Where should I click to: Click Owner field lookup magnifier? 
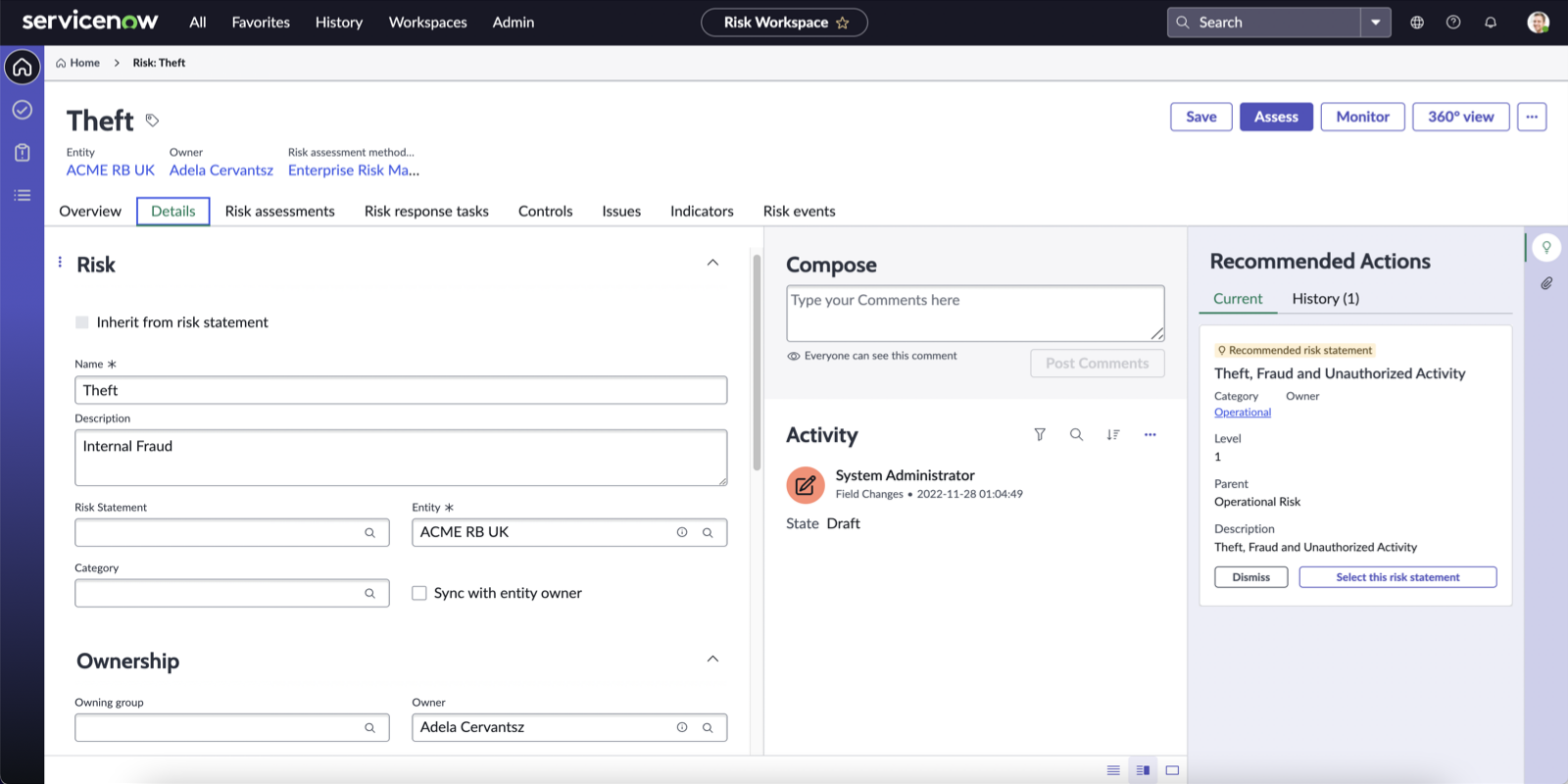tap(708, 728)
